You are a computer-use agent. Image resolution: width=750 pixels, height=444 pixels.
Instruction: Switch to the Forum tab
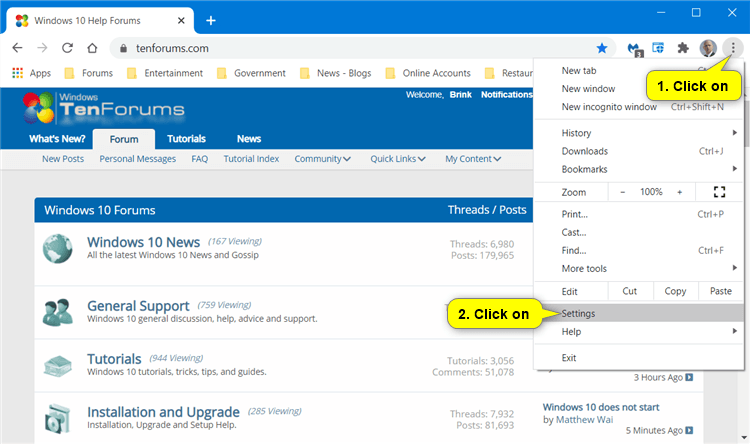(x=124, y=139)
